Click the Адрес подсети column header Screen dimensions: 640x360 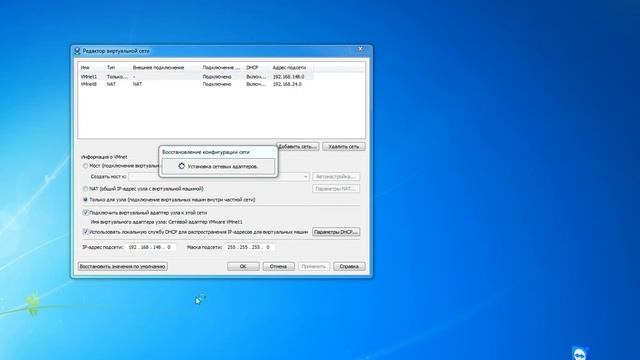pos(289,67)
